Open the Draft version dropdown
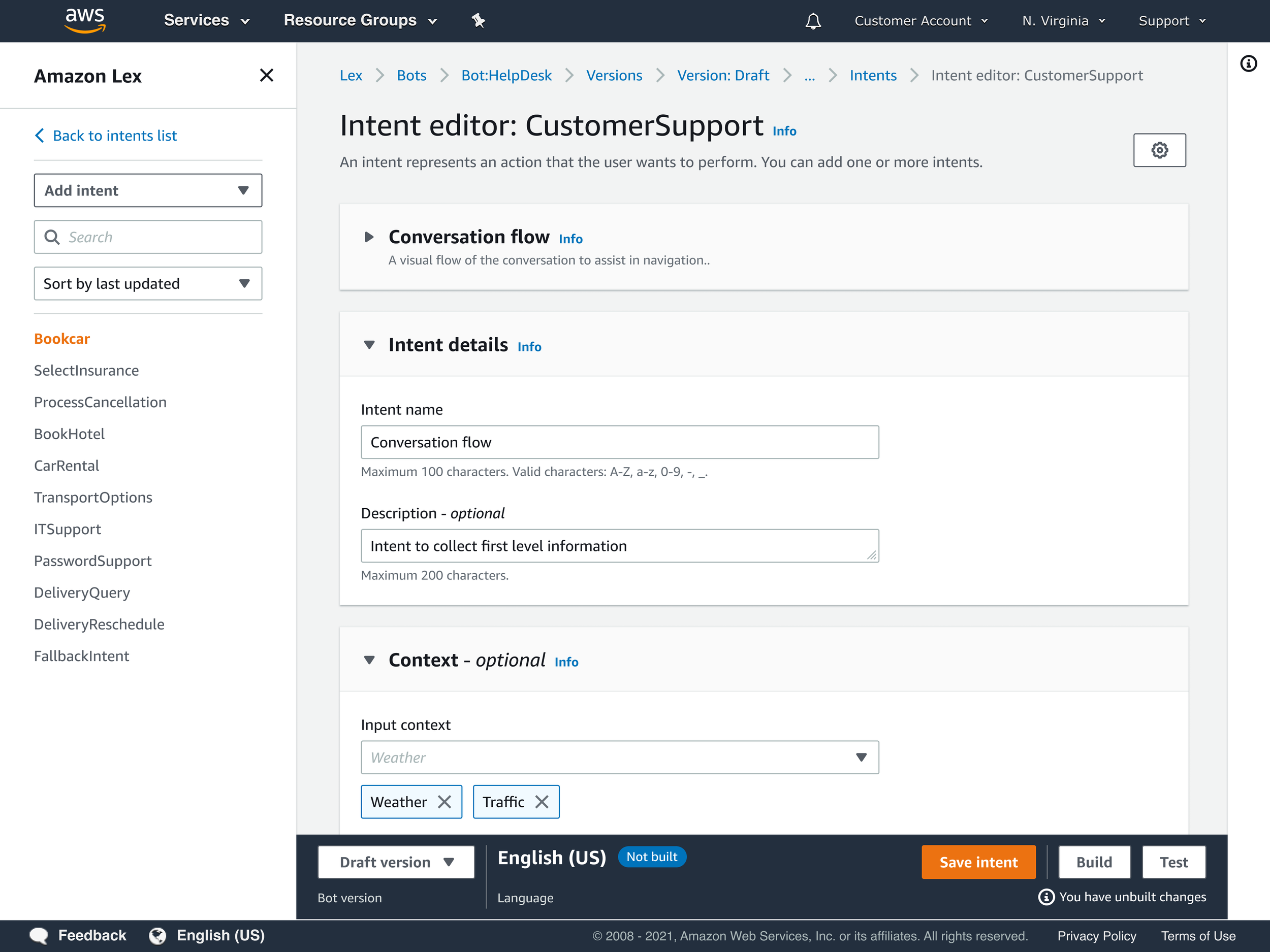Screen dimensions: 1270x952 [x=396, y=862]
